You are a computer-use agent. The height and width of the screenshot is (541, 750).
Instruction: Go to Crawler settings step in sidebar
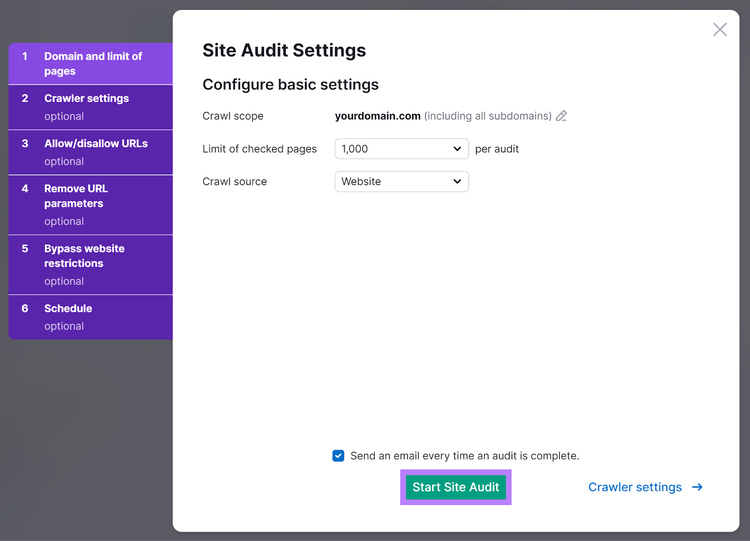point(90,107)
